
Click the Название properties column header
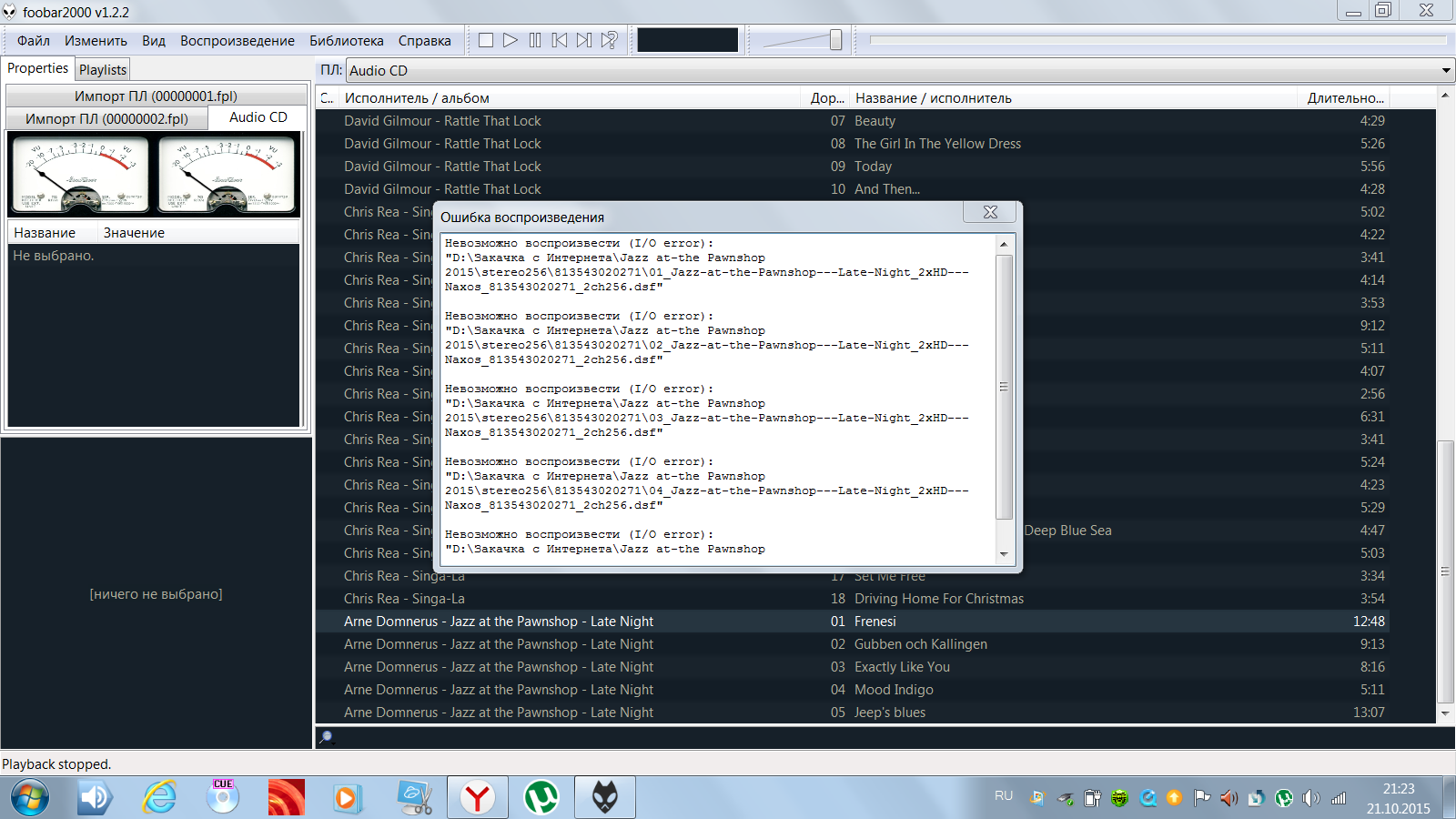pos(53,233)
